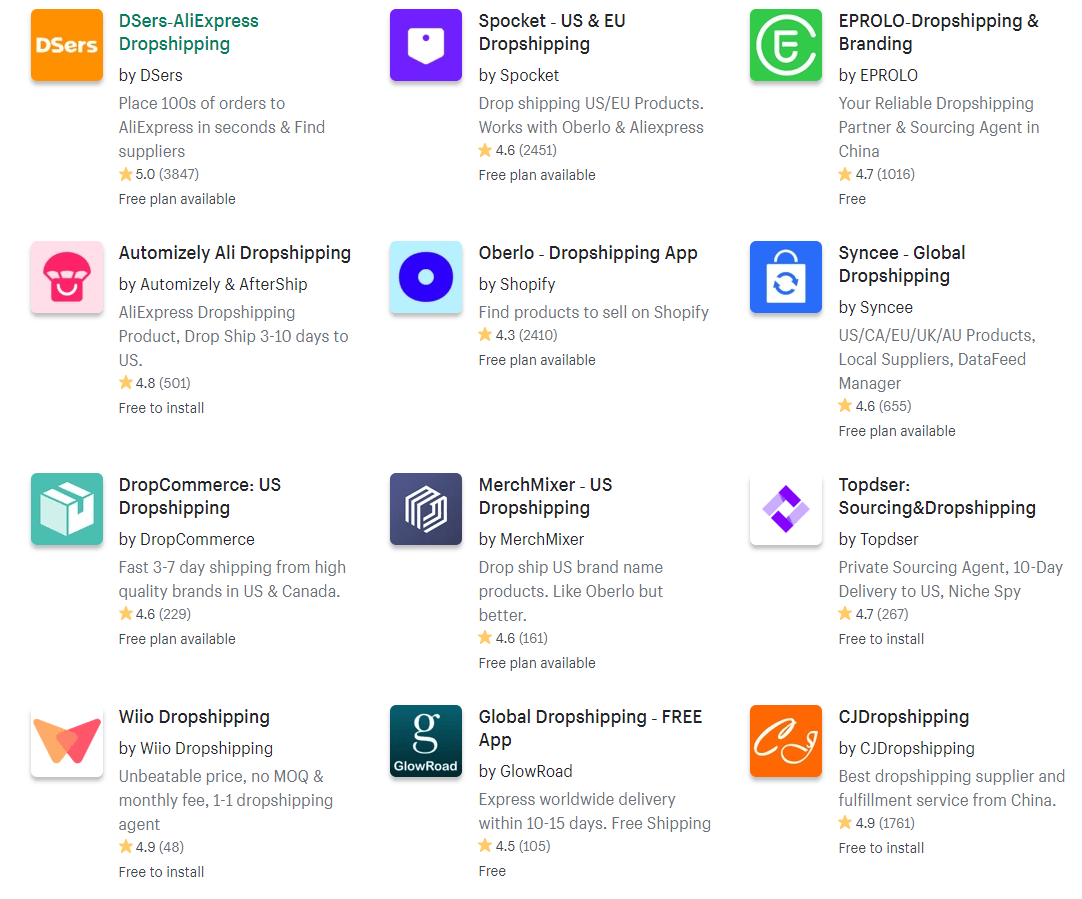Click the GlowRoad app icon
This screenshot has width=1082, height=899.
tap(426, 741)
